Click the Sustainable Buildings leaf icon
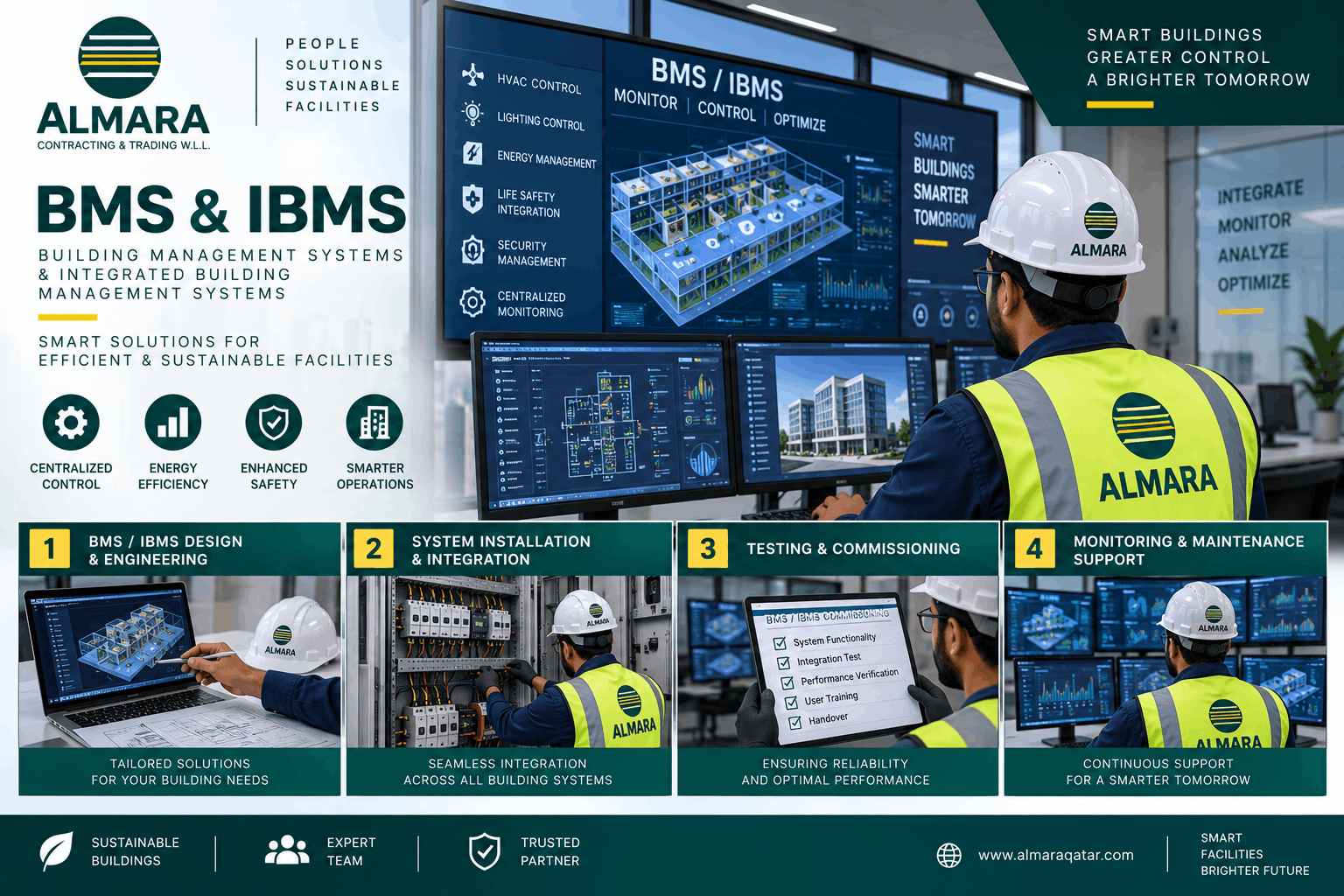This screenshot has height=896, width=1344. point(57,851)
